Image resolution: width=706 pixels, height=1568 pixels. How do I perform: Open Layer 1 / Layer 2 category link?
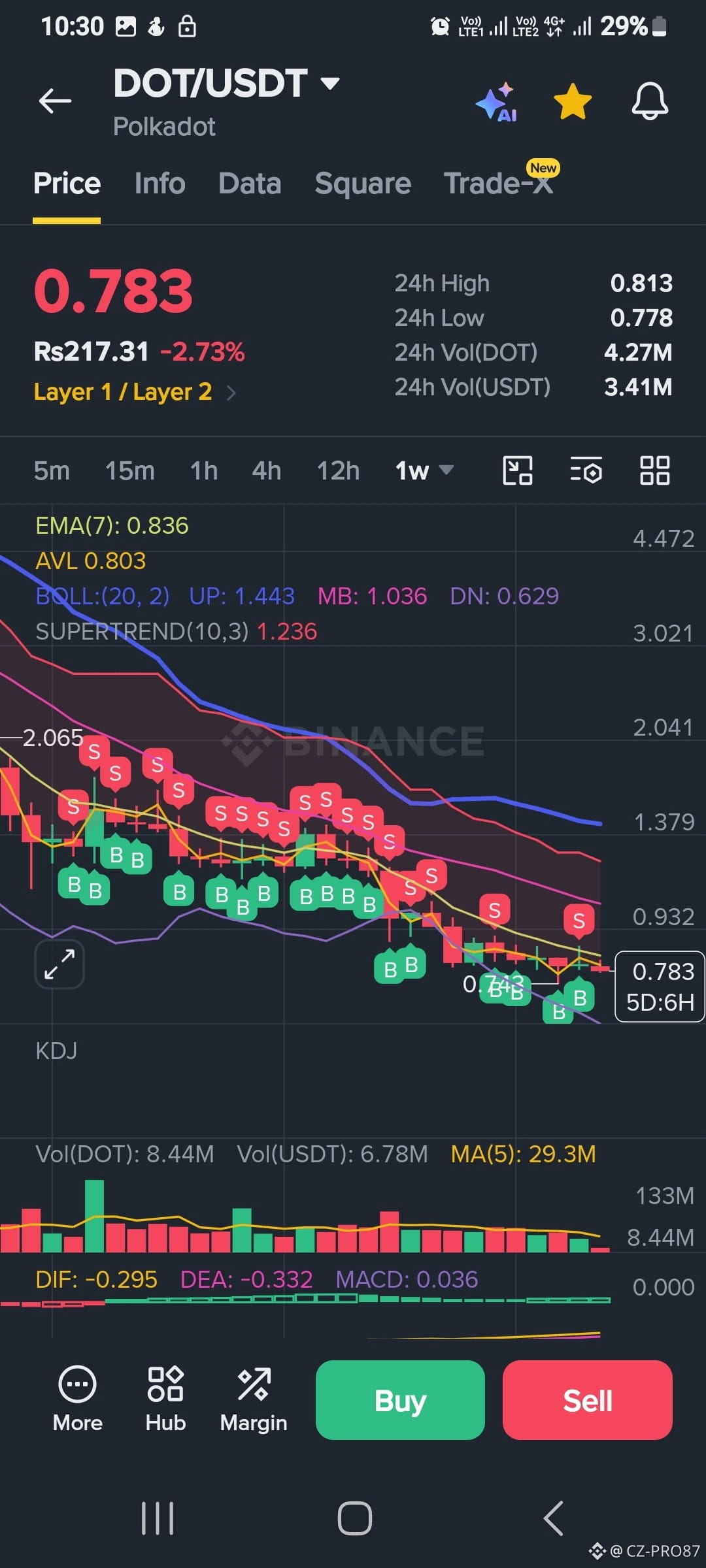[123, 392]
